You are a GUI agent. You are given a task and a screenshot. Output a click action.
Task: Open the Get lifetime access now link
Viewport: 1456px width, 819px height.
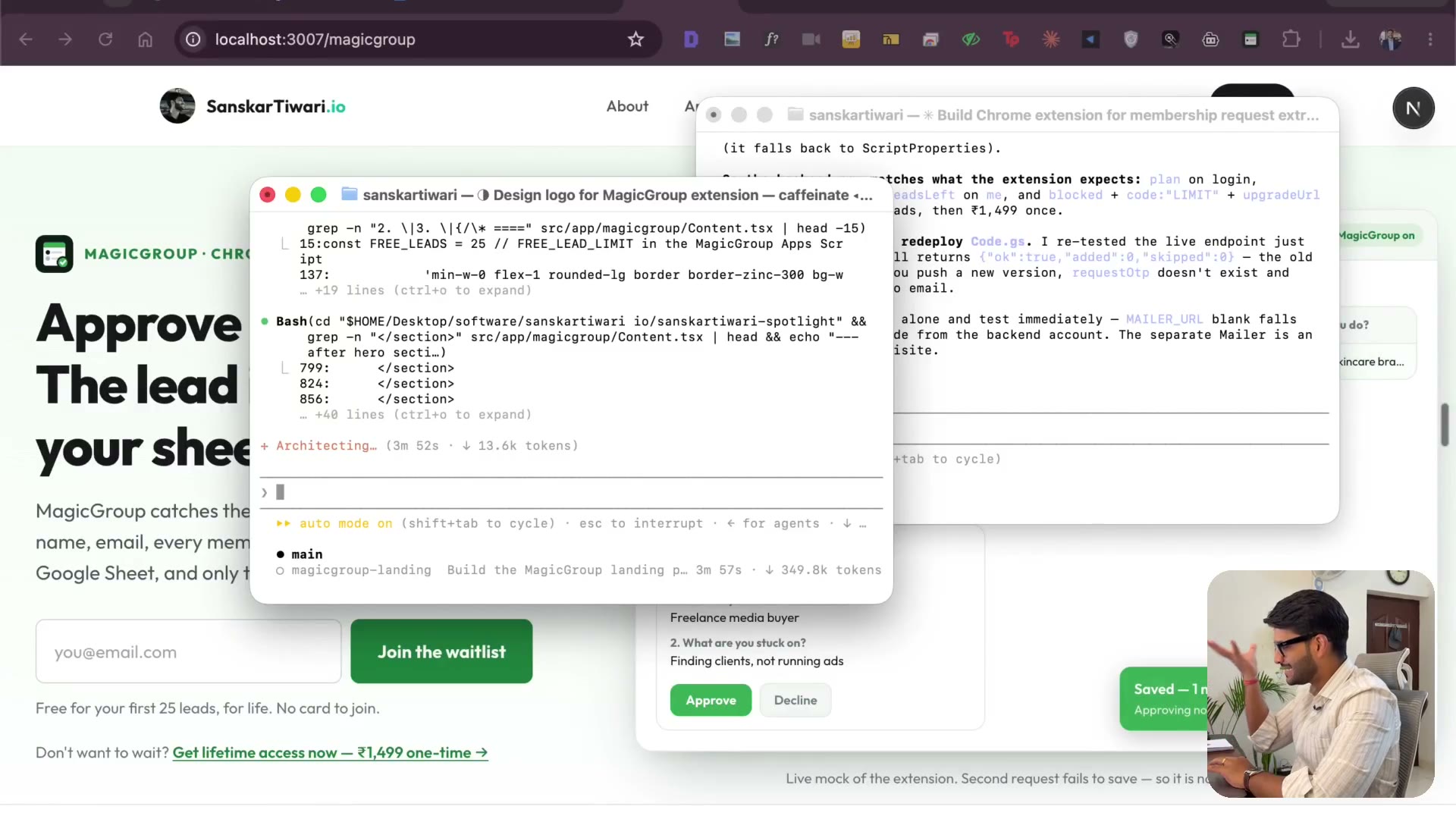(x=330, y=752)
